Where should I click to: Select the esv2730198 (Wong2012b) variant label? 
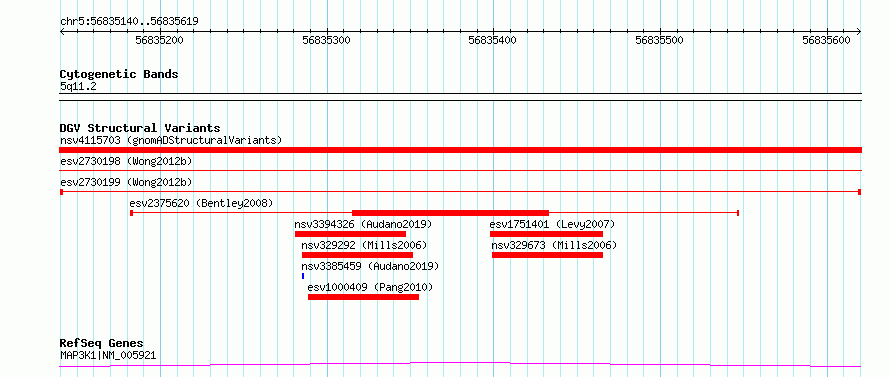click(x=126, y=161)
